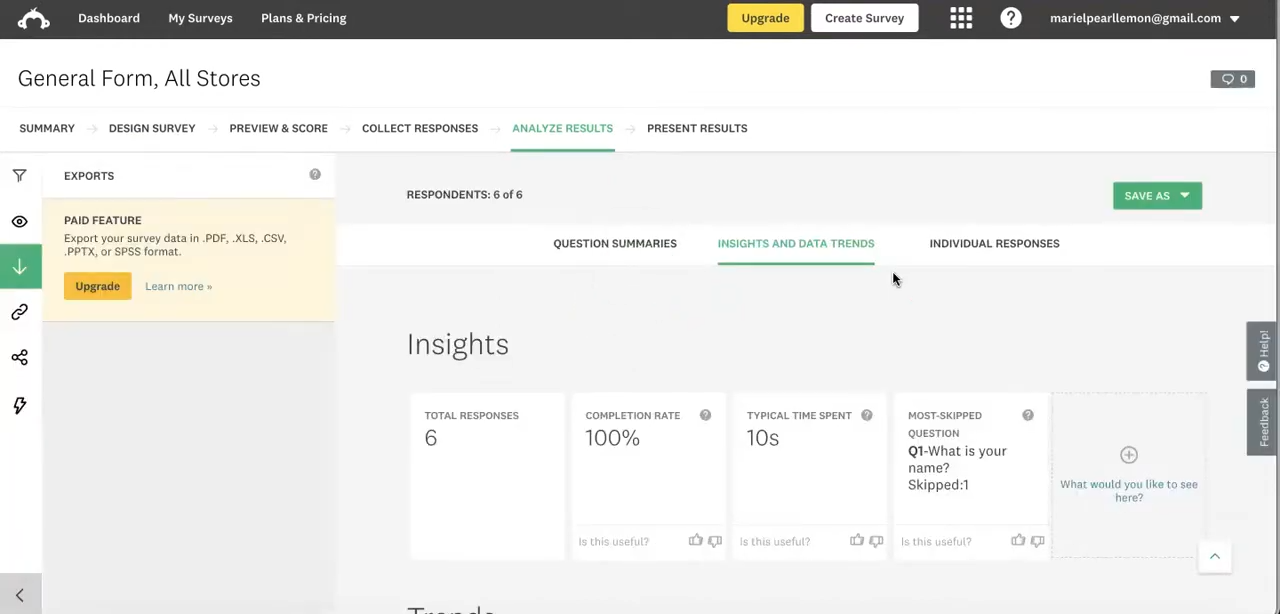Open the help question mark icon
Viewport: 1280px width, 614px height.
1011,18
